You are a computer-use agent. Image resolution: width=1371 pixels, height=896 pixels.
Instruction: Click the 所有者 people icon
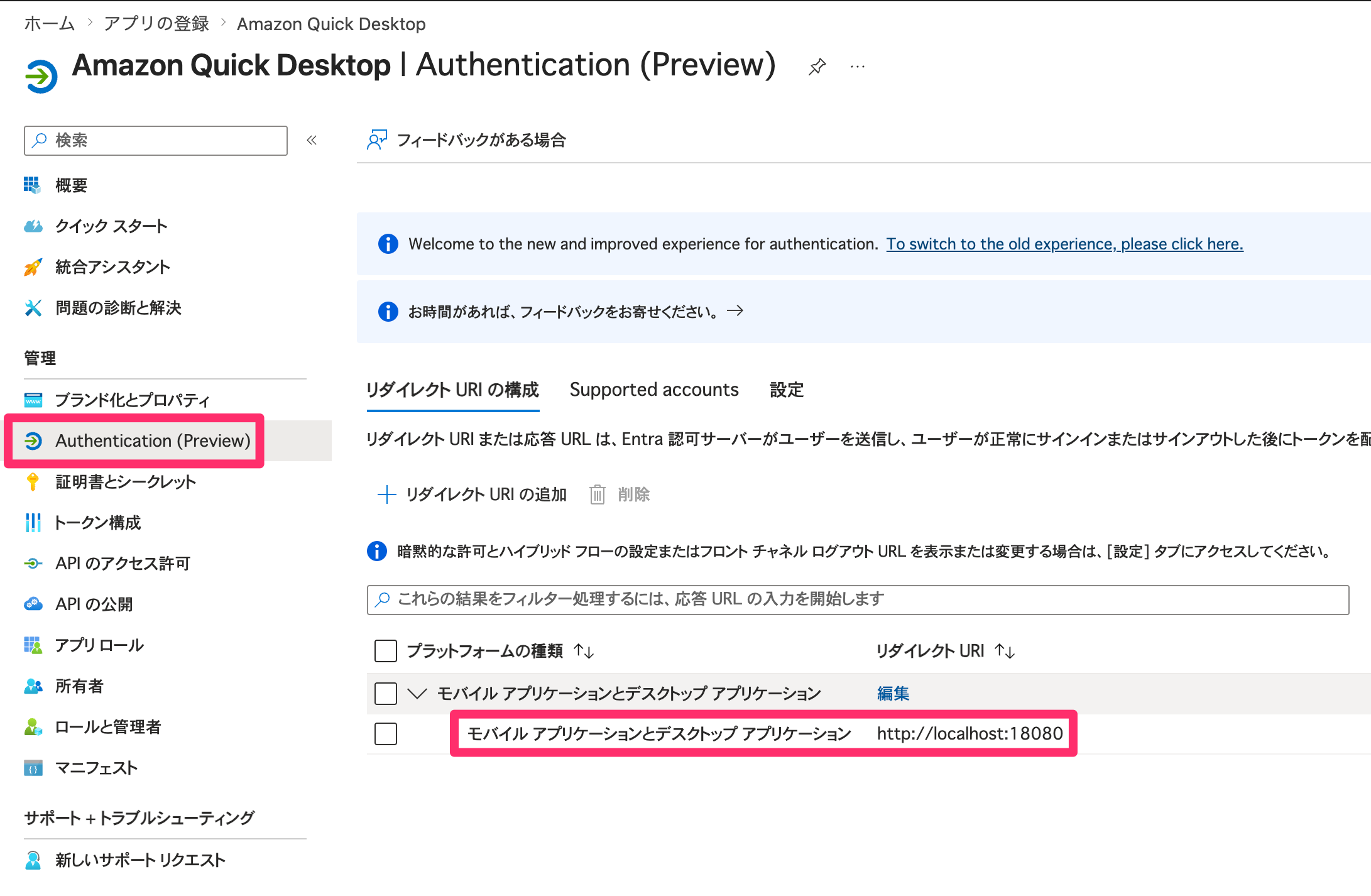click(33, 686)
